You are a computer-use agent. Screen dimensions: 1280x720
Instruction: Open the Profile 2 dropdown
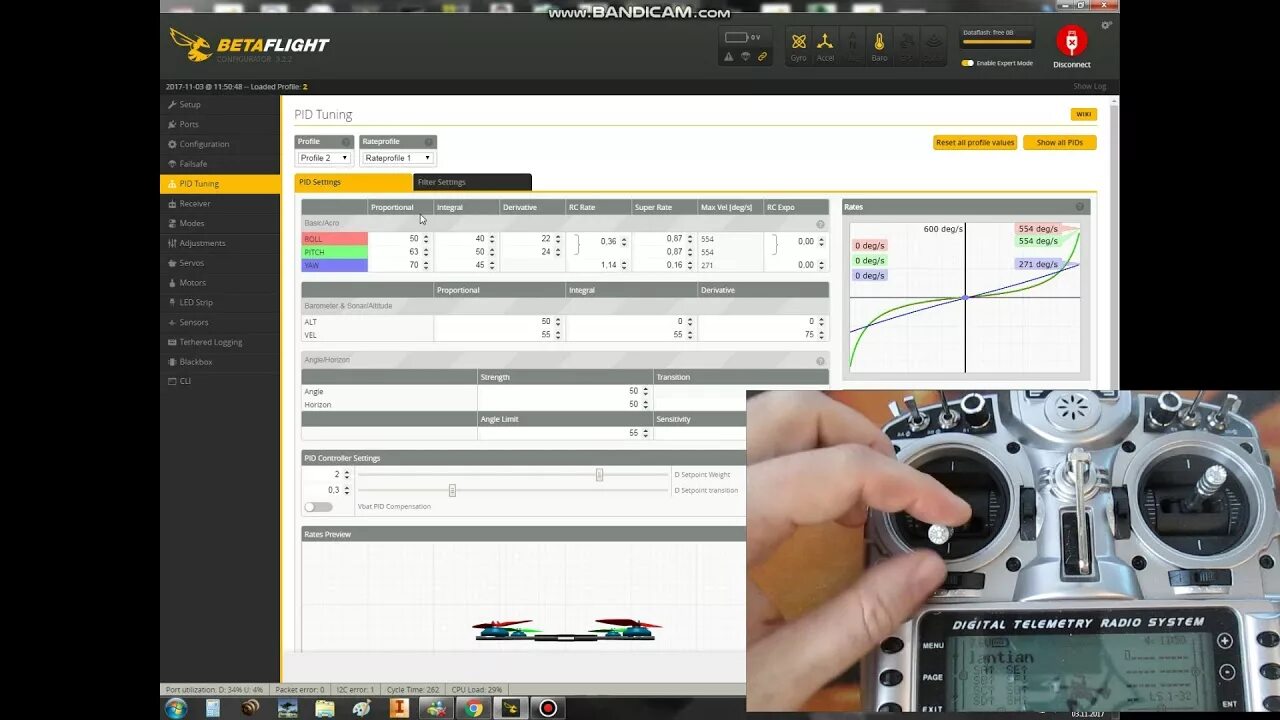click(x=324, y=158)
